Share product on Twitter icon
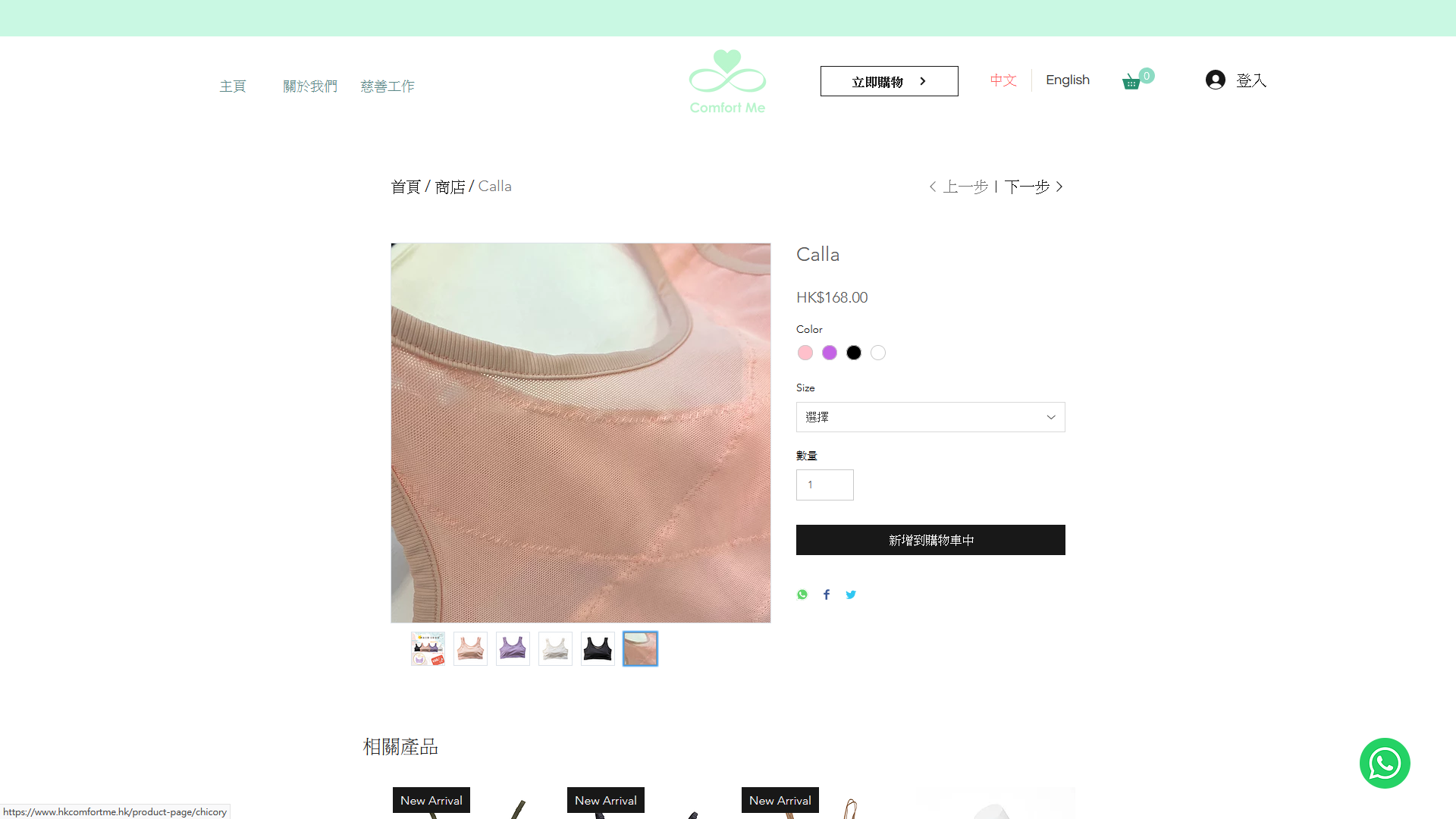 (x=851, y=595)
